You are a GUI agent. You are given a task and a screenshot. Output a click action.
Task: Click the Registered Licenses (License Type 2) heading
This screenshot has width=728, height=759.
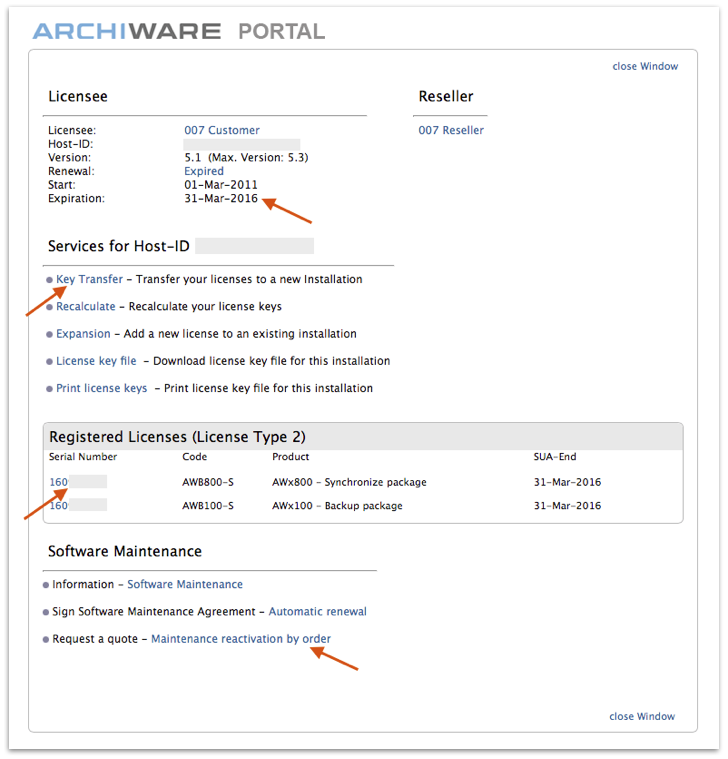point(177,437)
